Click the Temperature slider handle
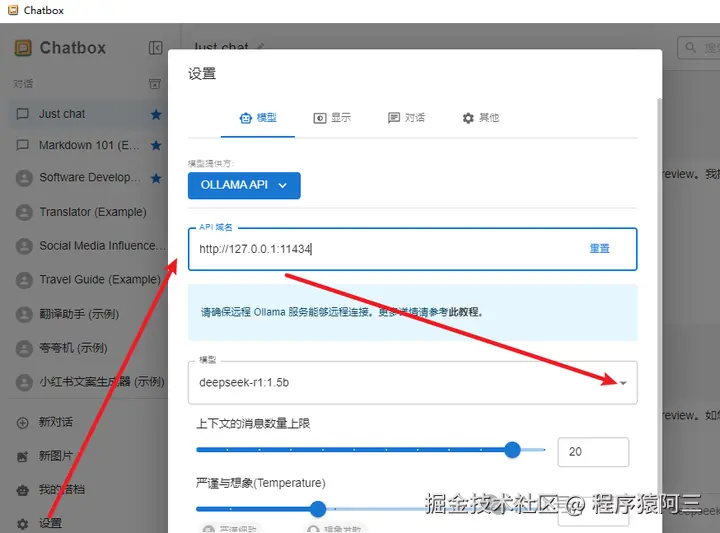Screen dimensions: 720x533 pos(318,509)
